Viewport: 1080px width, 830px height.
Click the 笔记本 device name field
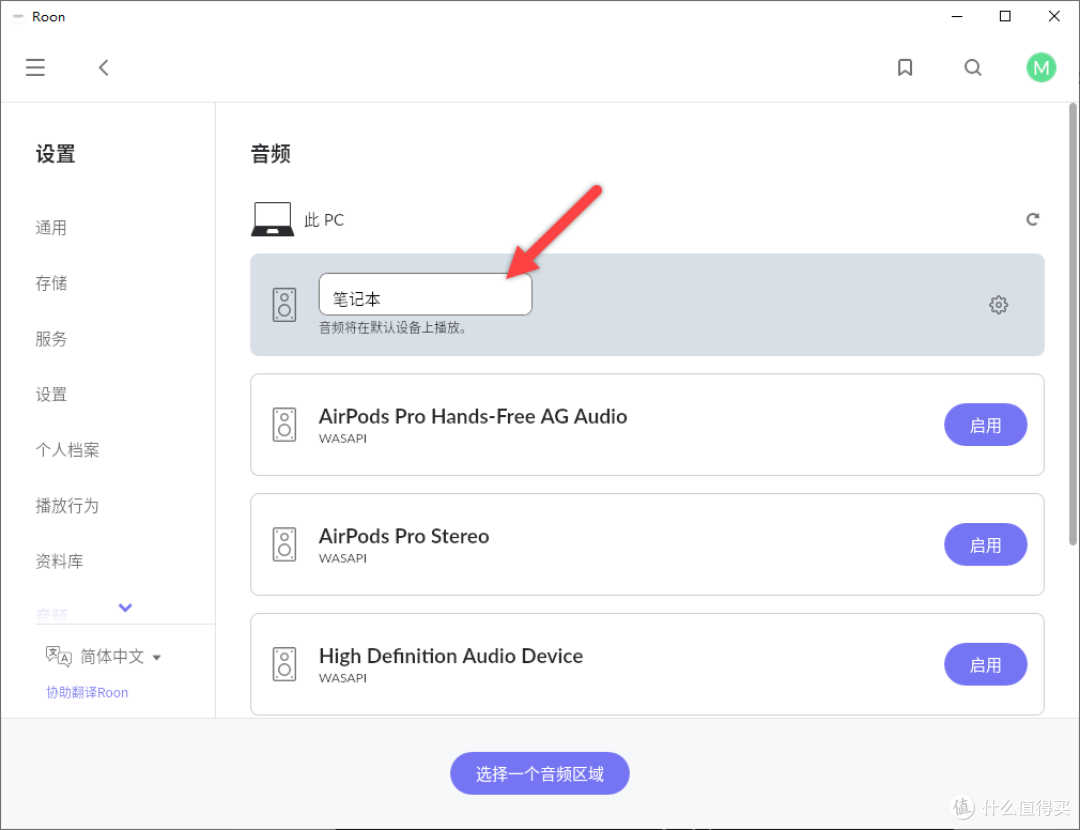(425, 298)
